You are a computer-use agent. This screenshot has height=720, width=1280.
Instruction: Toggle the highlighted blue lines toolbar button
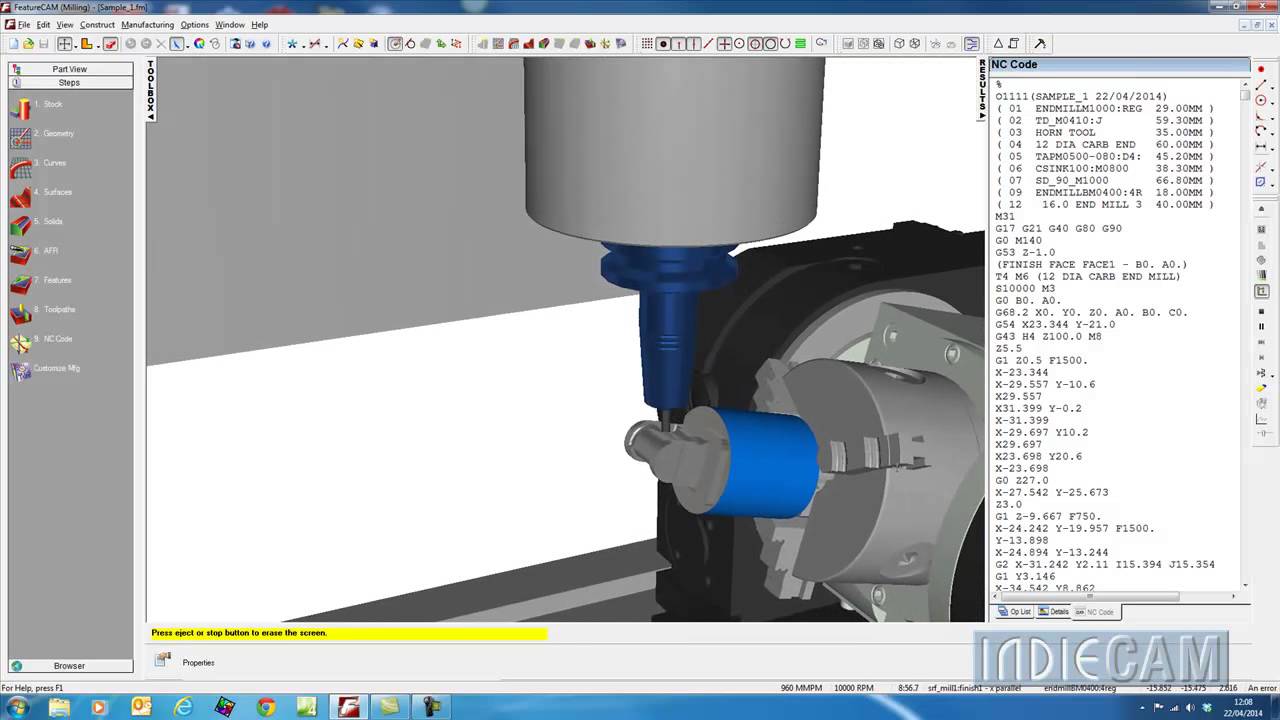971,44
